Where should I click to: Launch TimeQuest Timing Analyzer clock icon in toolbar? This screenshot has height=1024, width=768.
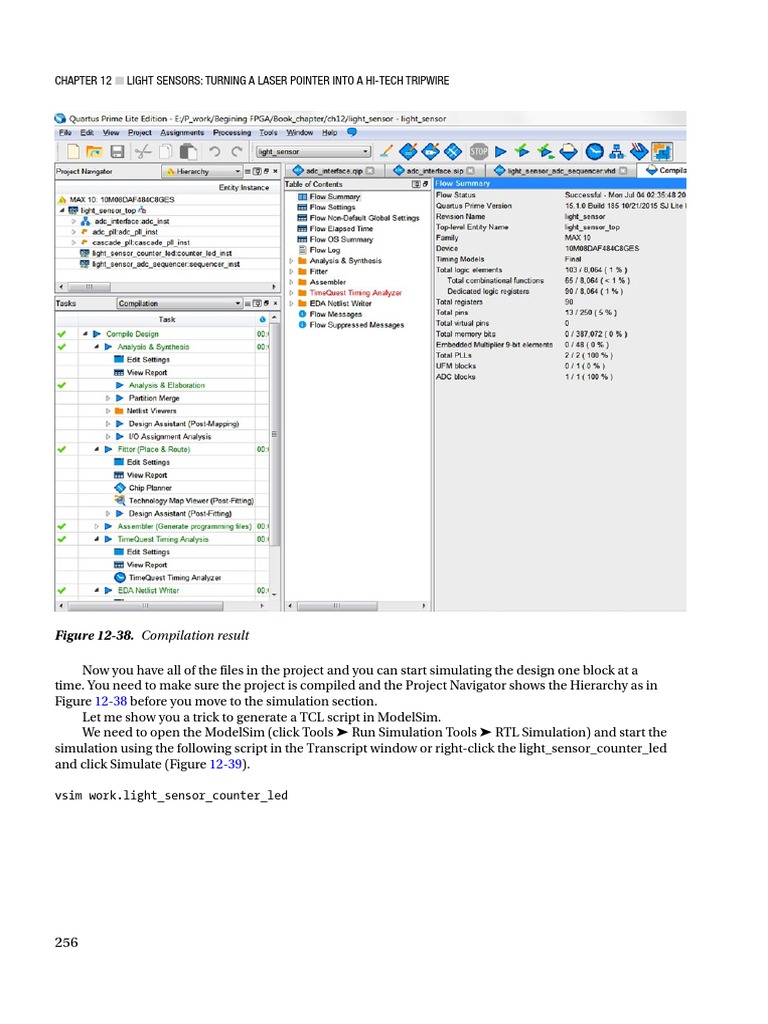(594, 151)
